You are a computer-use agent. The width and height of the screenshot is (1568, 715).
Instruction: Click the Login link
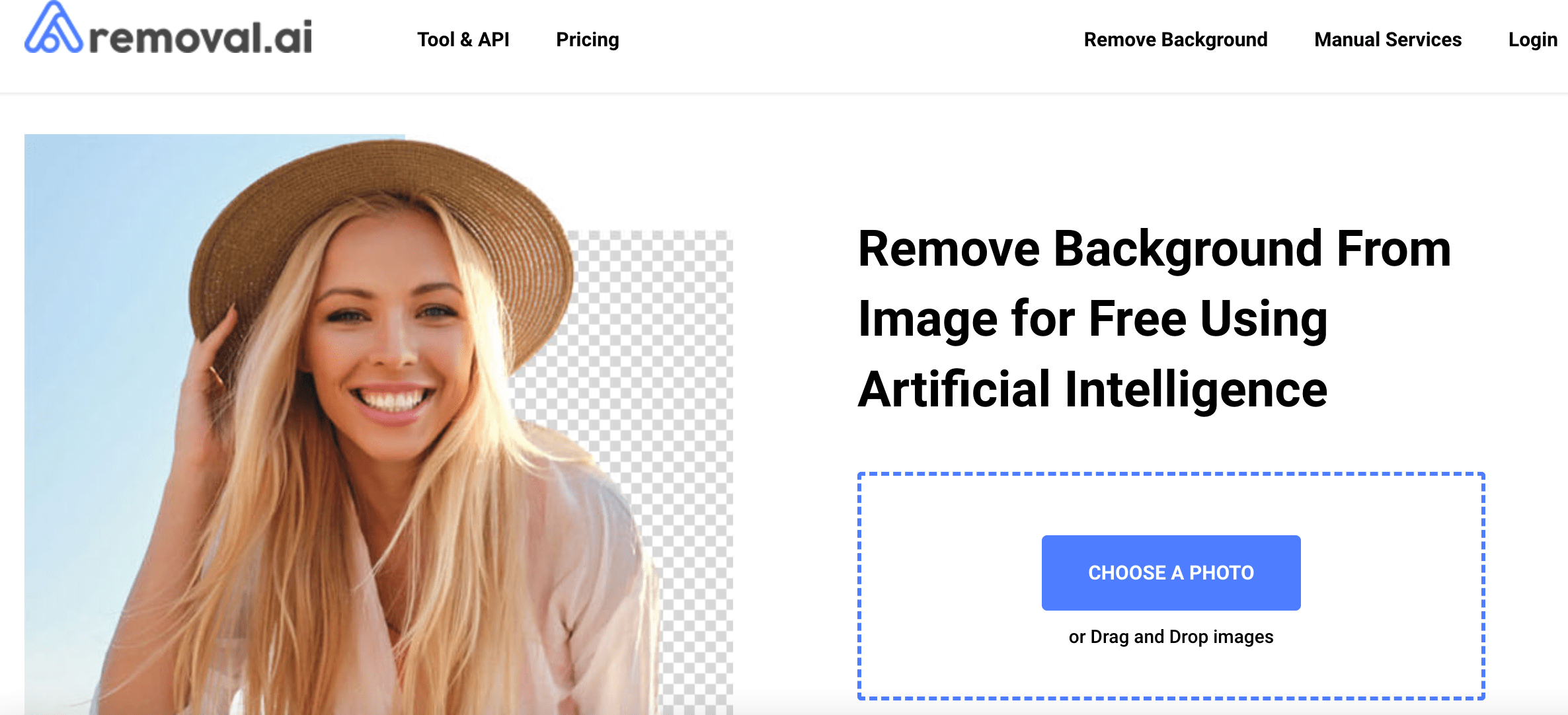click(x=1532, y=40)
